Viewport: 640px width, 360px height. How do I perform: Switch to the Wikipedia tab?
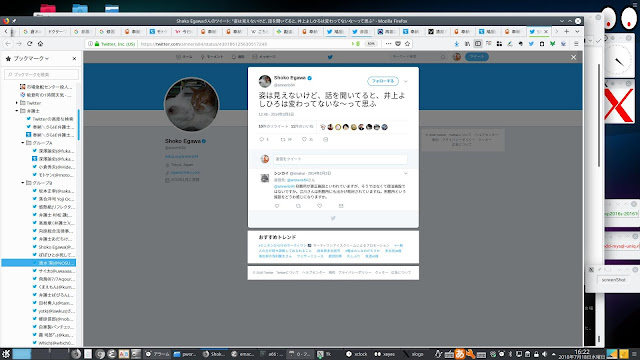tap(259, 31)
